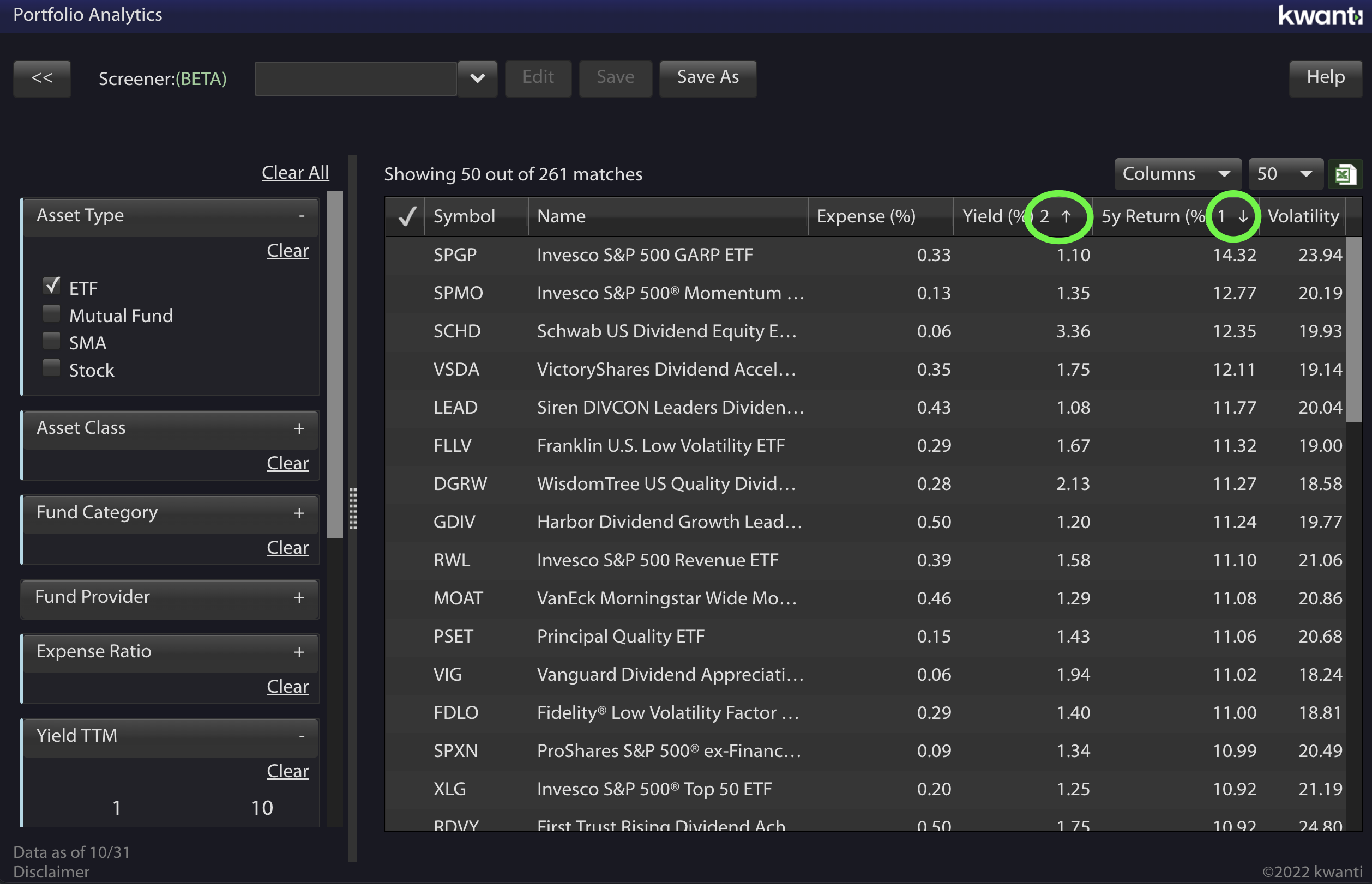The image size is (1372, 884).
Task: Sort by Name column header
Action: (668, 216)
